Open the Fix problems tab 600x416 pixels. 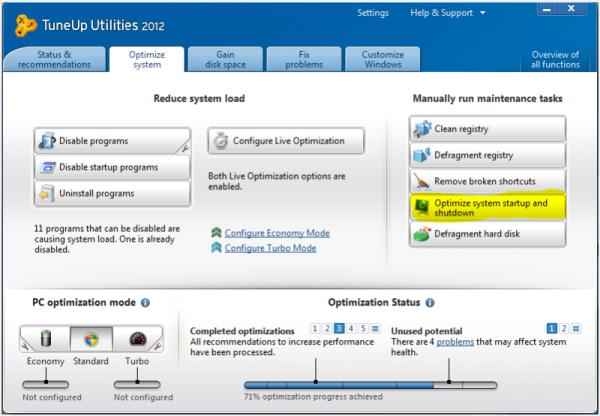304,59
